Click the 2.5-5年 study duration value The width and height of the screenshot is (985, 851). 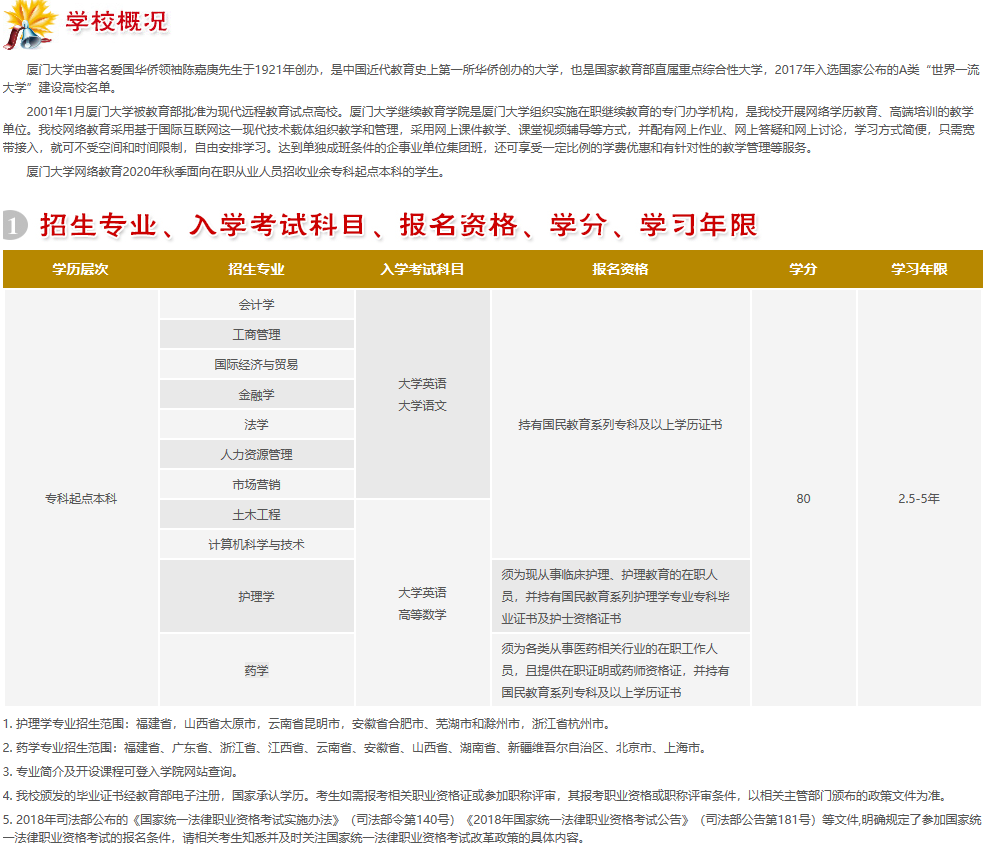click(x=919, y=499)
